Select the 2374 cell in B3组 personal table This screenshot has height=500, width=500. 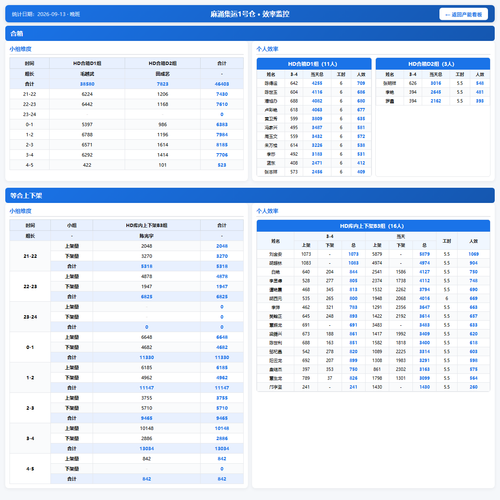pyautogui.click(x=377, y=281)
